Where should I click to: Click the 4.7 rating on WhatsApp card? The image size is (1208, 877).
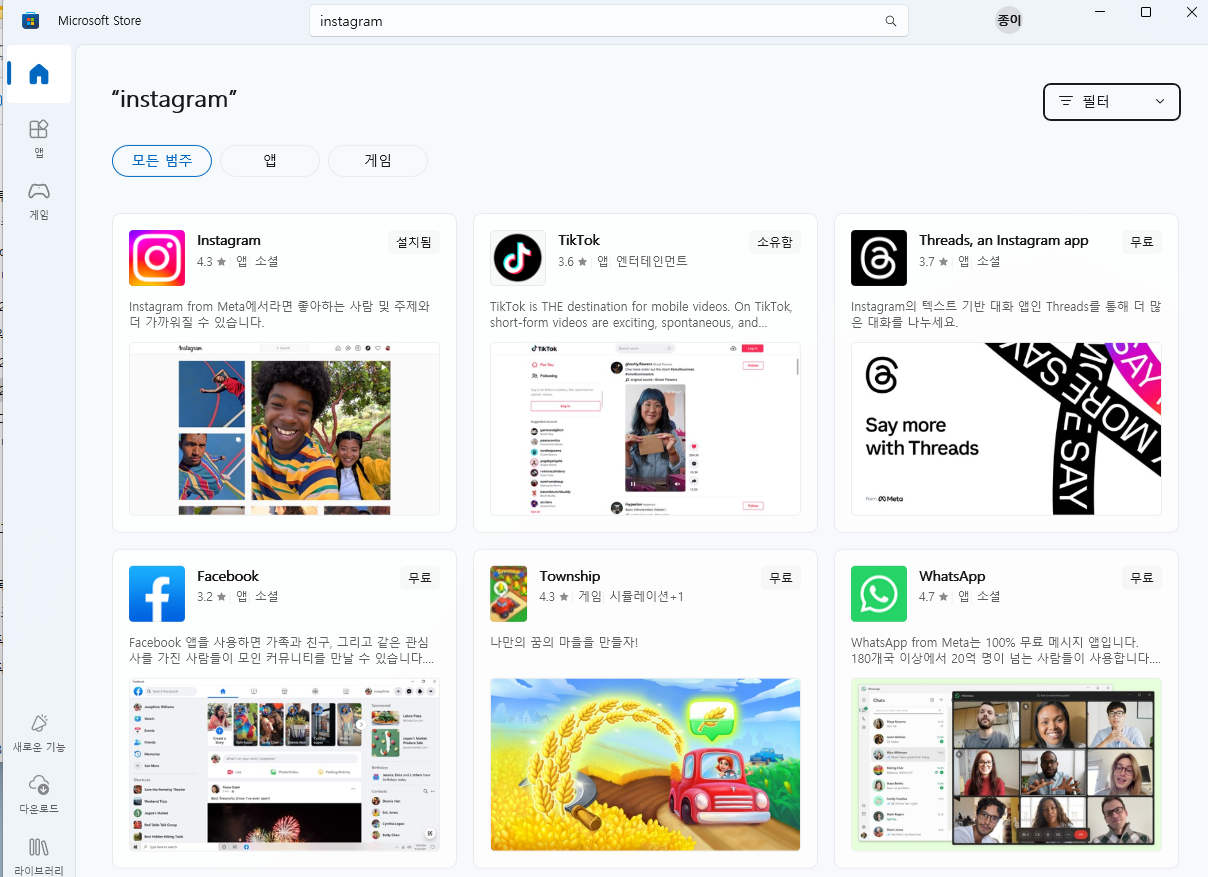pyautogui.click(x=933, y=597)
